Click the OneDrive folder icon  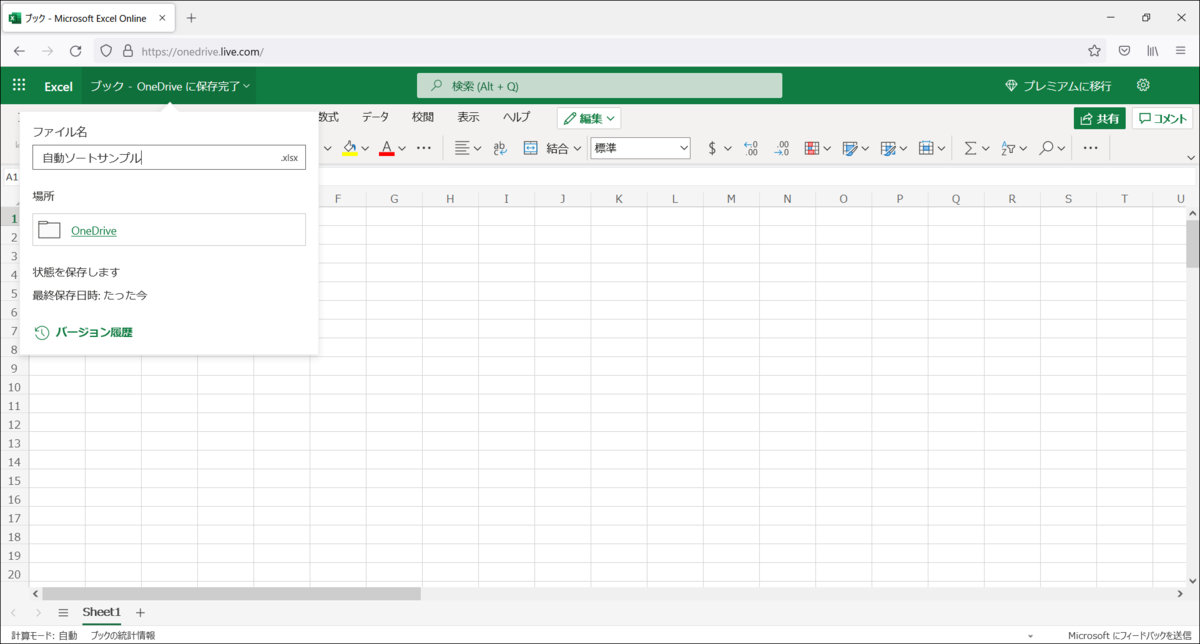point(49,230)
